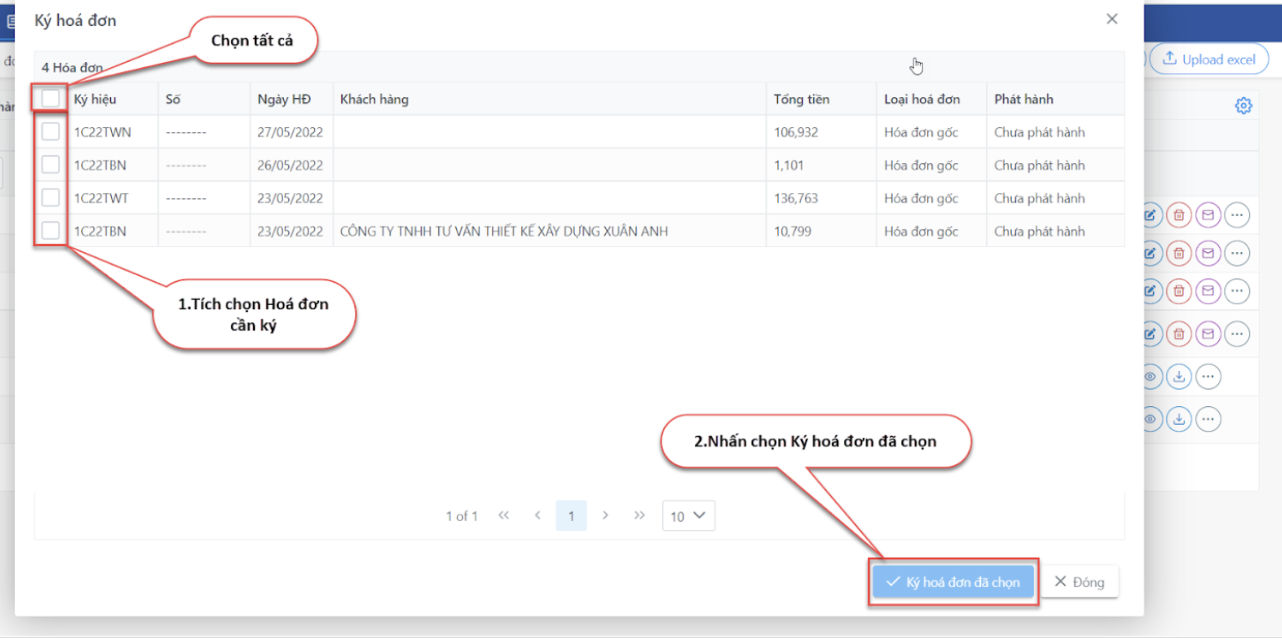Click download icon in last background row
1282x638 pixels.
1179,418
